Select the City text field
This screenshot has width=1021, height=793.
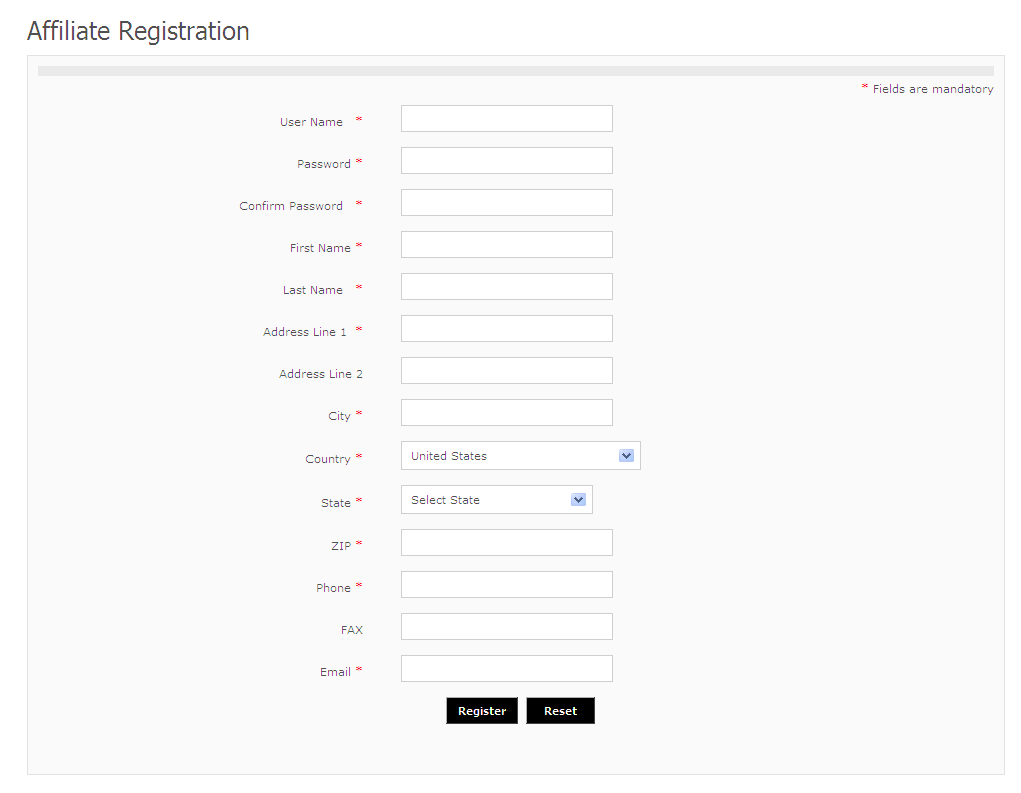[x=506, y=413]
